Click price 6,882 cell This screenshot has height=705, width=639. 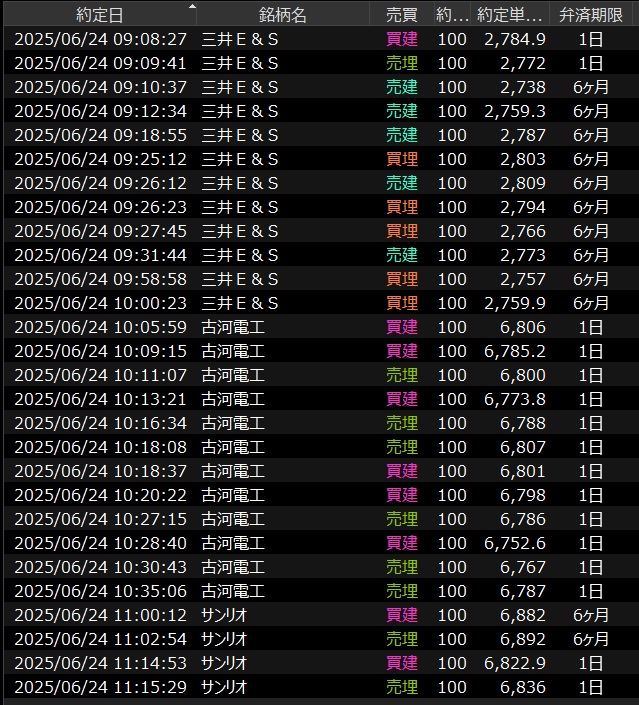click(523, 615)
